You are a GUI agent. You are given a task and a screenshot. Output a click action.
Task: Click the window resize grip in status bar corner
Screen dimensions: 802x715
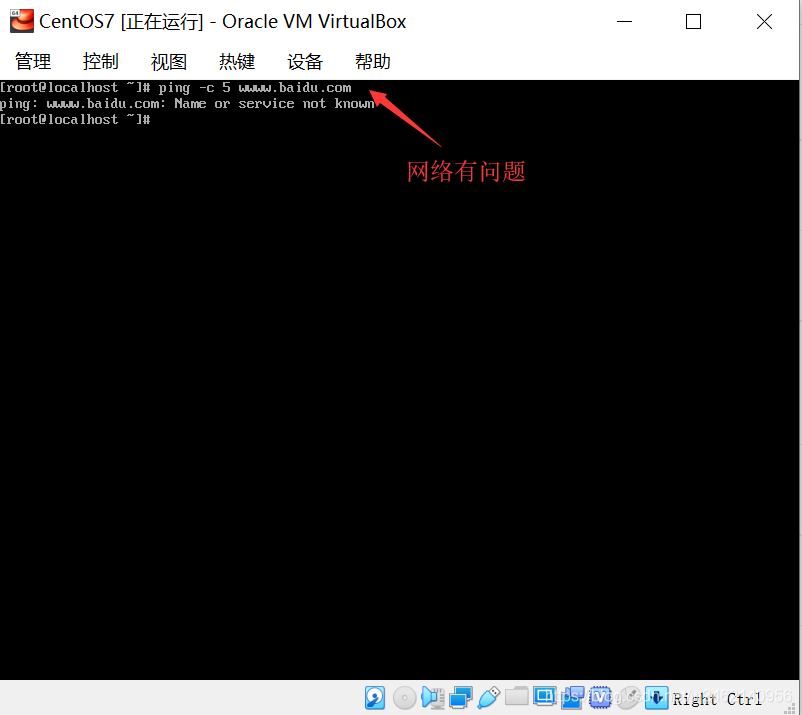[x=790, y=708]
